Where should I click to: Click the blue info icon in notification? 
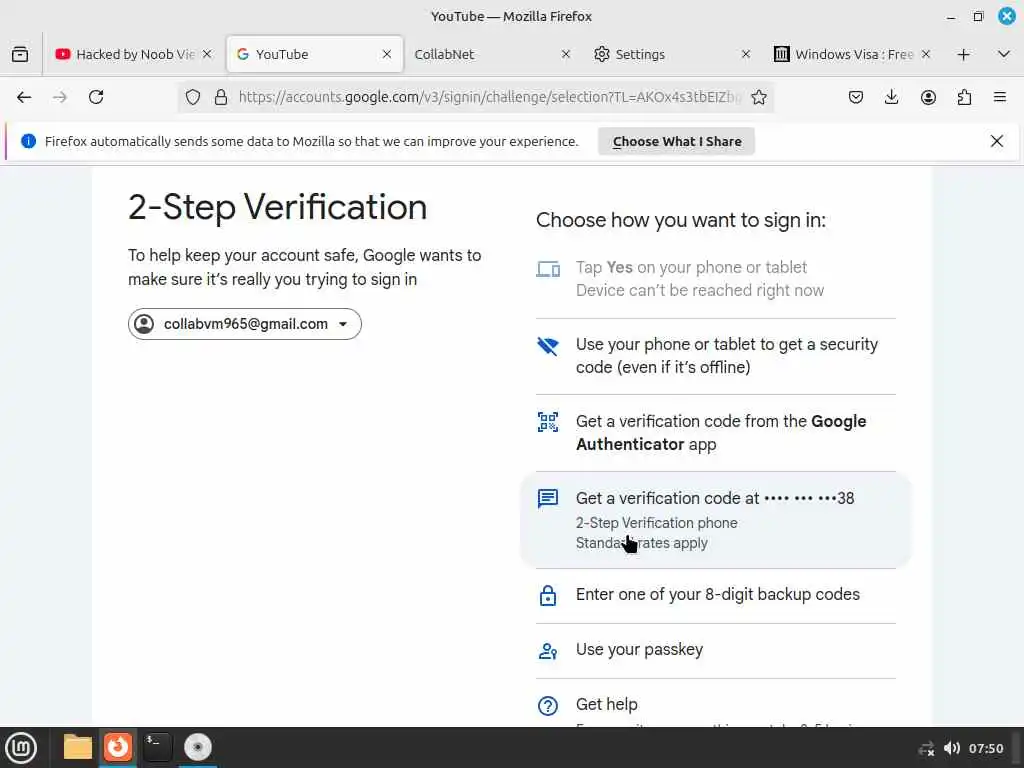[28, 141]
